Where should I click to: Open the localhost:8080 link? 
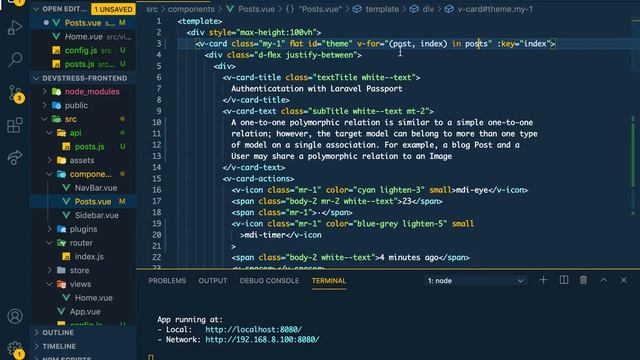(x=253, y=329)
